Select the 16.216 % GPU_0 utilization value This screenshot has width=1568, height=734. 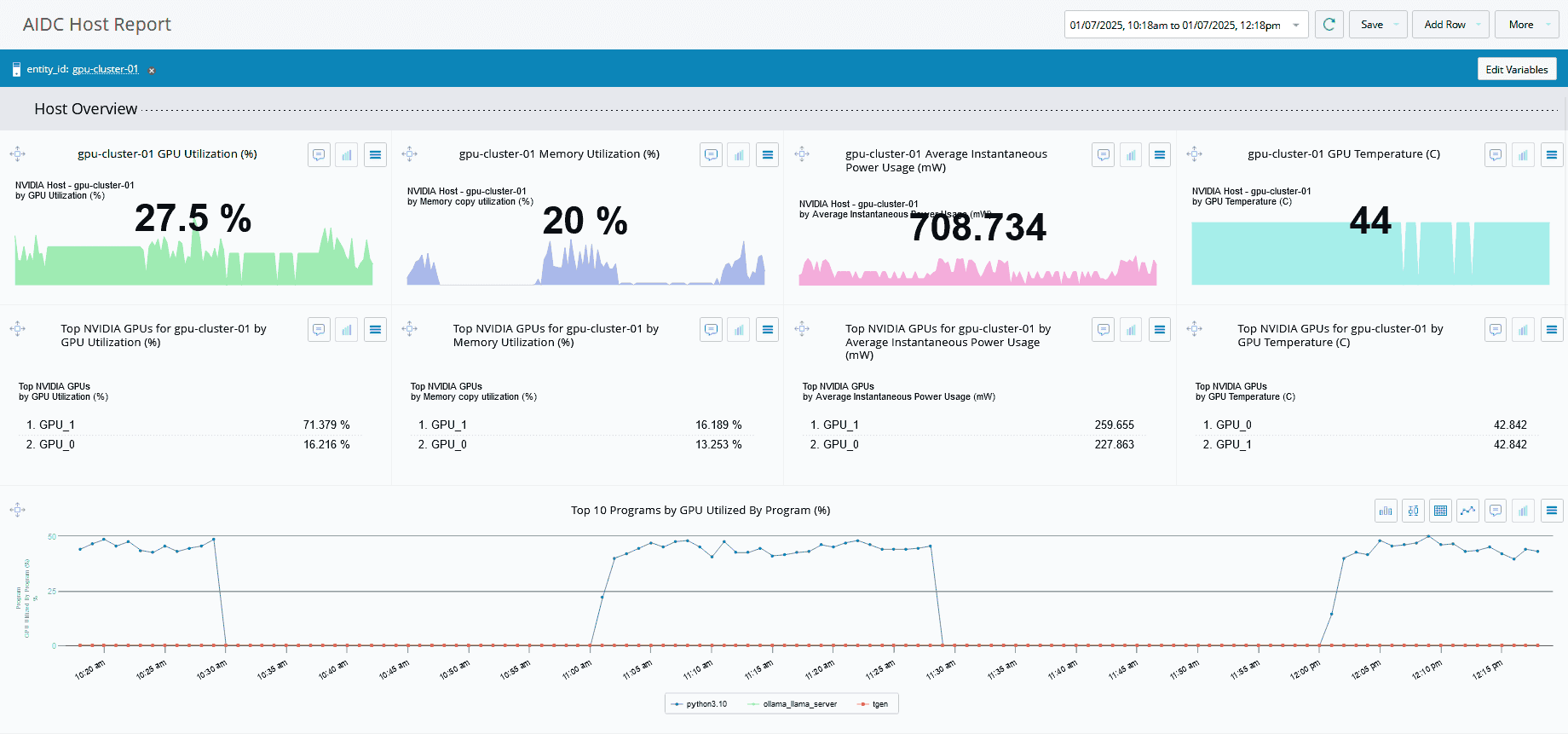click(326, 444)
